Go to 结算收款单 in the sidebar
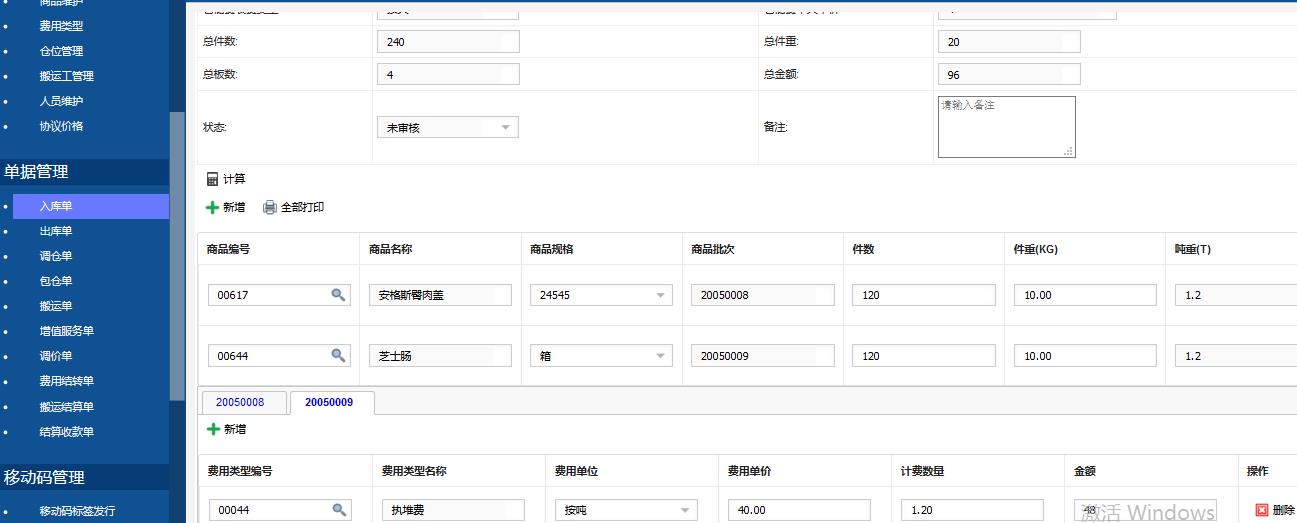 (x=66, y=432)
